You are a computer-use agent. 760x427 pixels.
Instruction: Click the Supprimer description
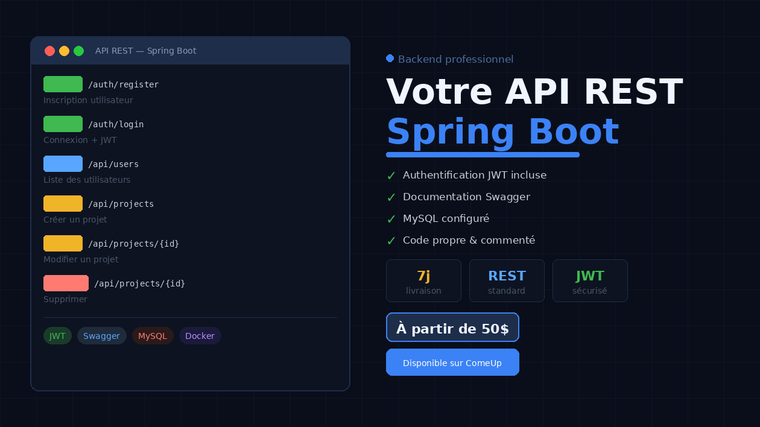(65, 299)
